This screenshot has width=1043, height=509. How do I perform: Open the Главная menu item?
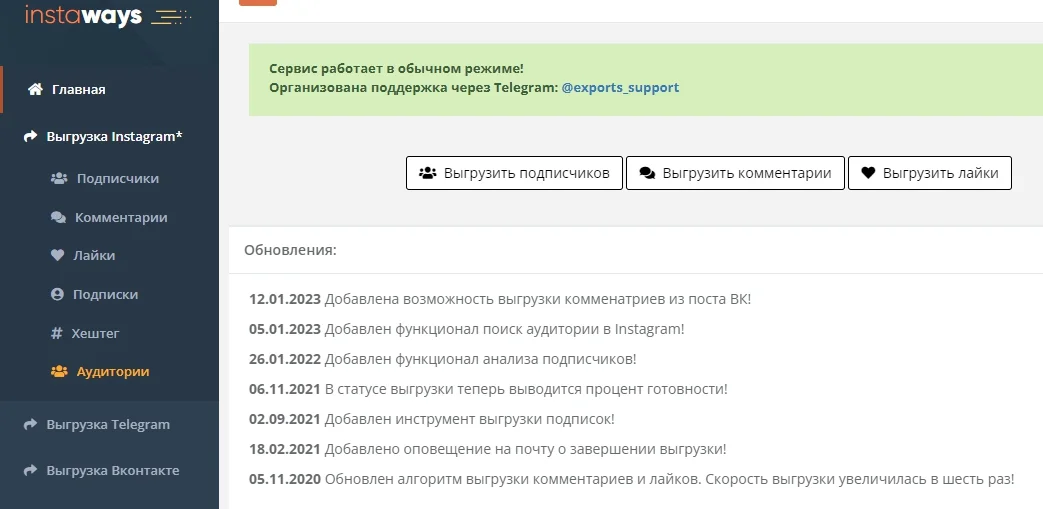click(x=79, y=89)
